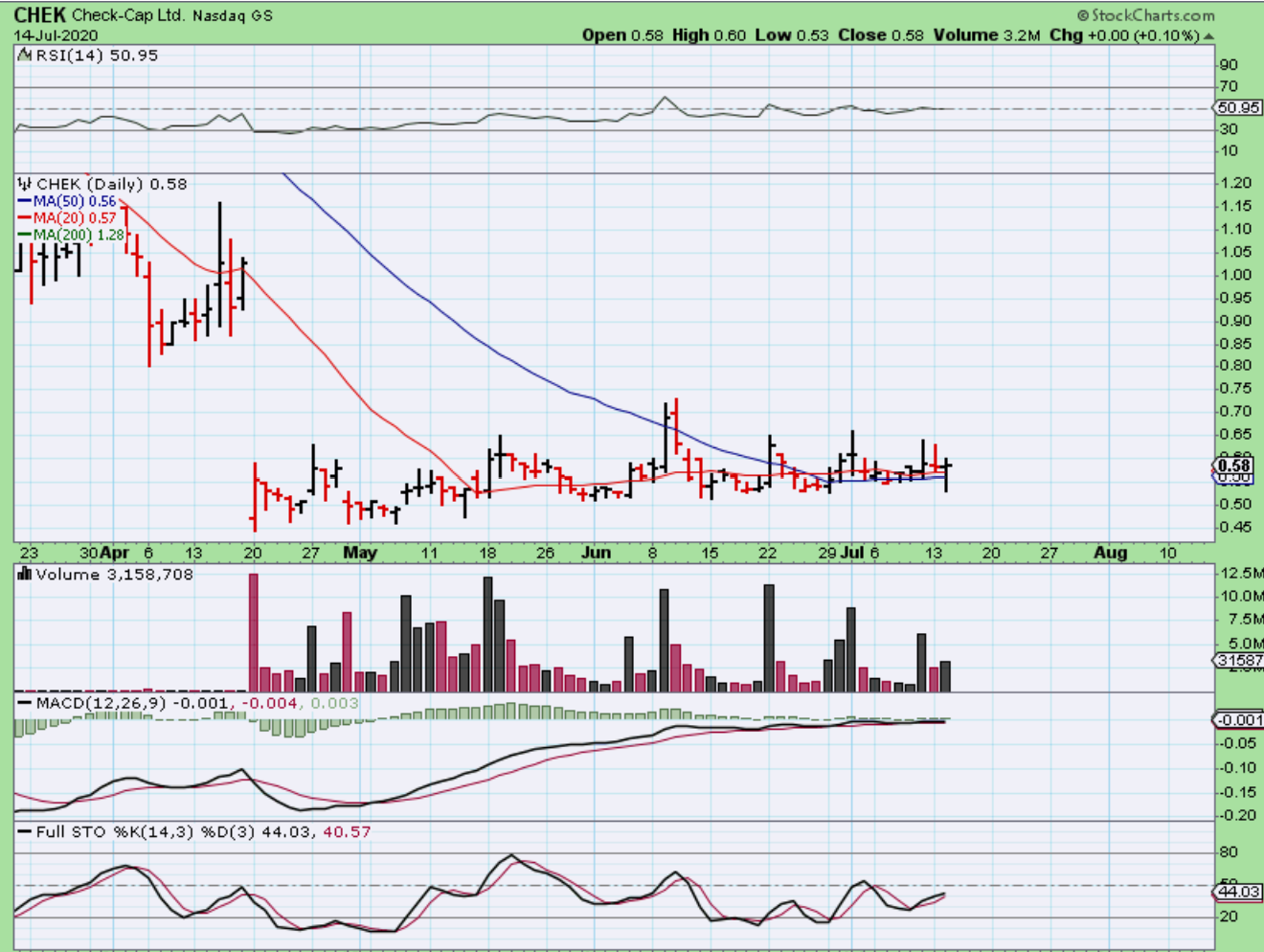Click the Aug label on date axis
This screenshot has width=1264, height=952.
click(x=1110, y=553)
